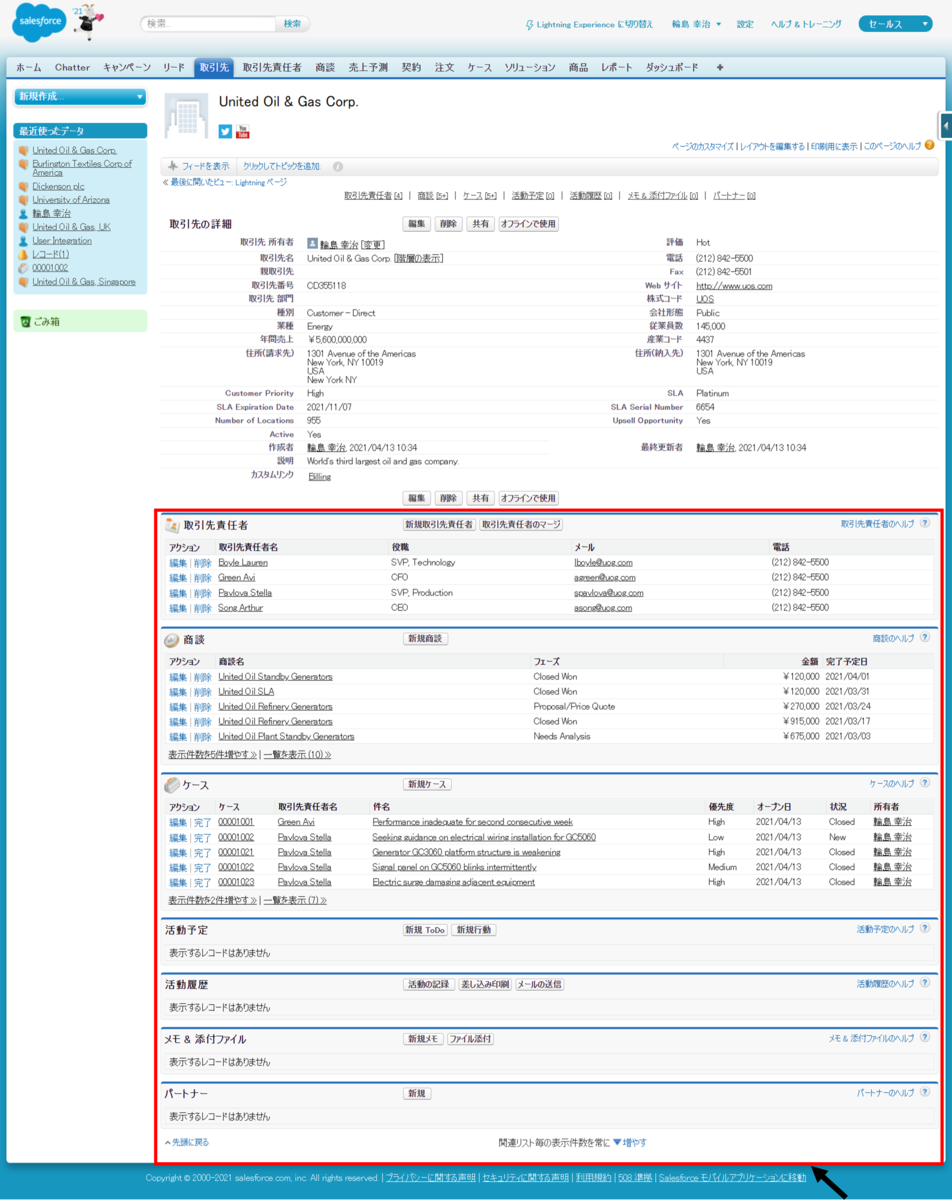This screenshot has height=1200, width=952.
Task: Click the メールの送信 button
Action: 539,985
